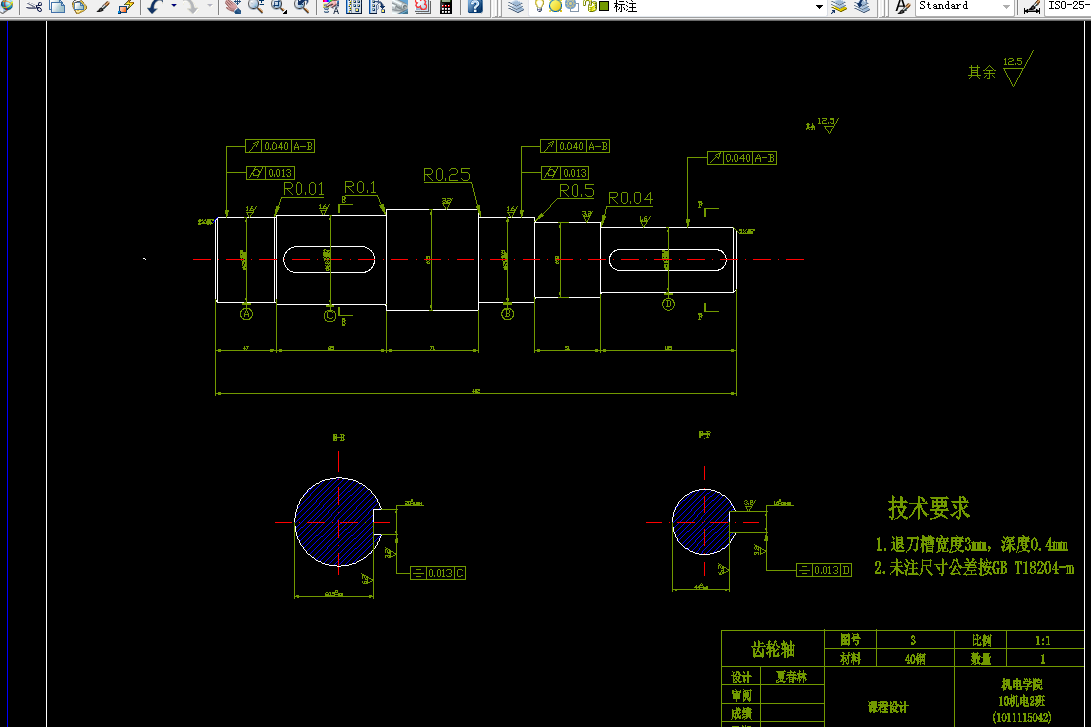This screenshot has height=727, width=1091.
Task: Select the note line starting 1.退刀槽宽度3mm
Action: click(x=971, y=544)
